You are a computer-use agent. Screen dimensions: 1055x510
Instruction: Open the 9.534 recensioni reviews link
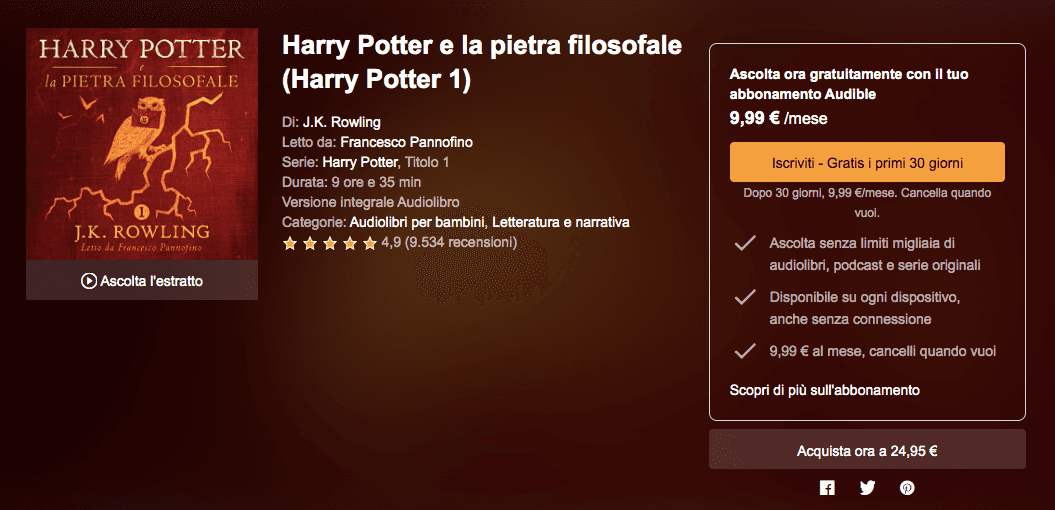(x=461, y=243)
